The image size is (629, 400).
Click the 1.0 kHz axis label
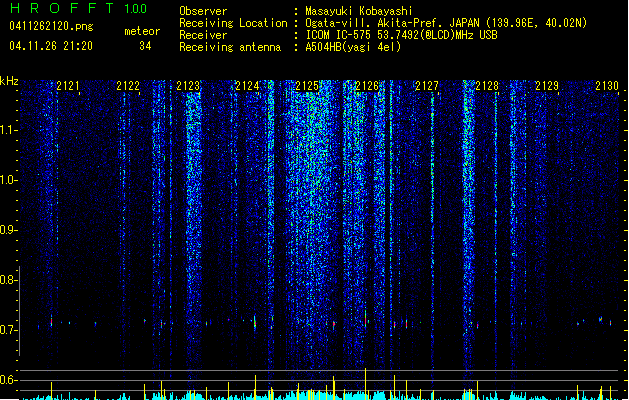8,180
